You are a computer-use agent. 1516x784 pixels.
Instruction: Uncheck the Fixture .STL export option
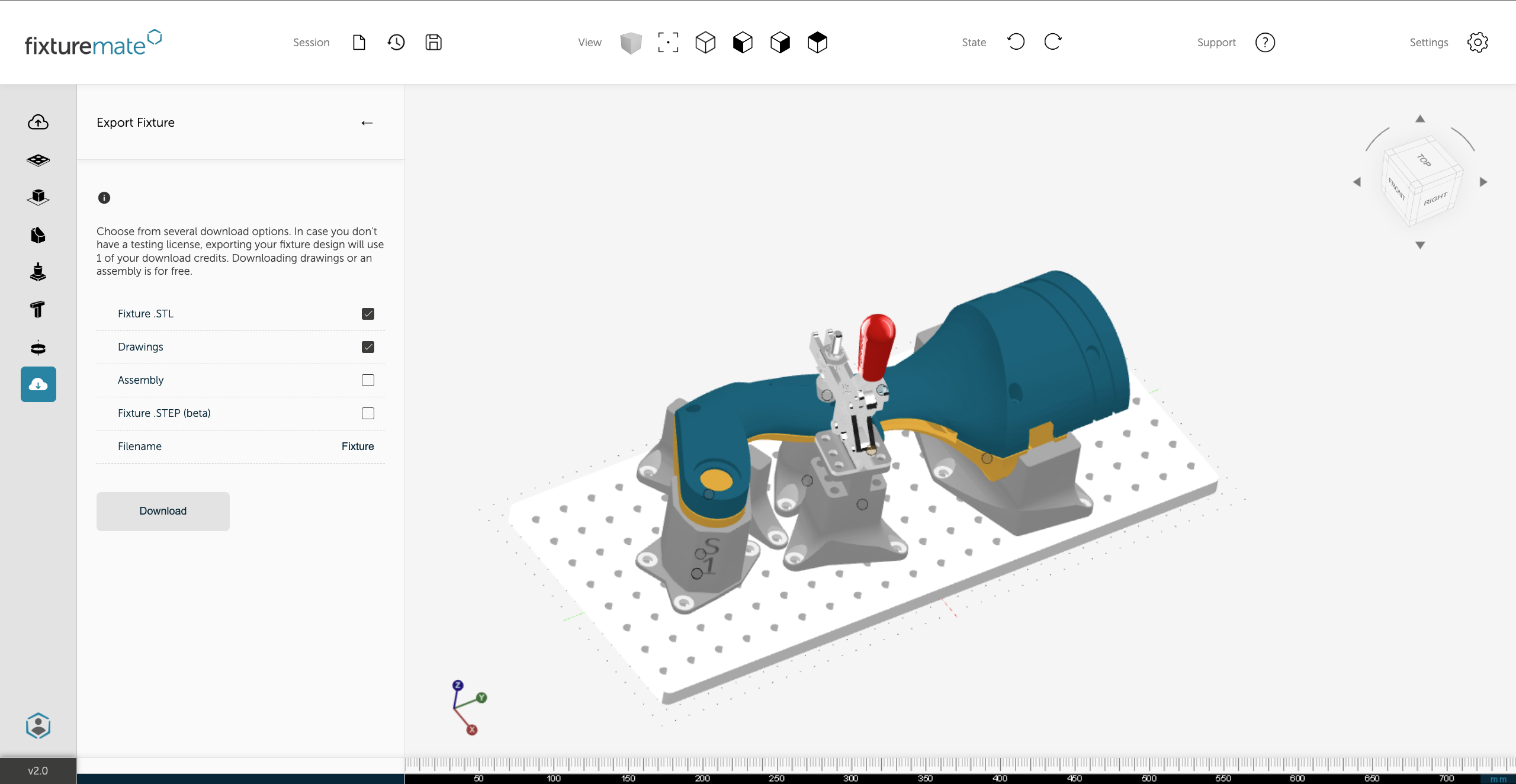[368, 314]
